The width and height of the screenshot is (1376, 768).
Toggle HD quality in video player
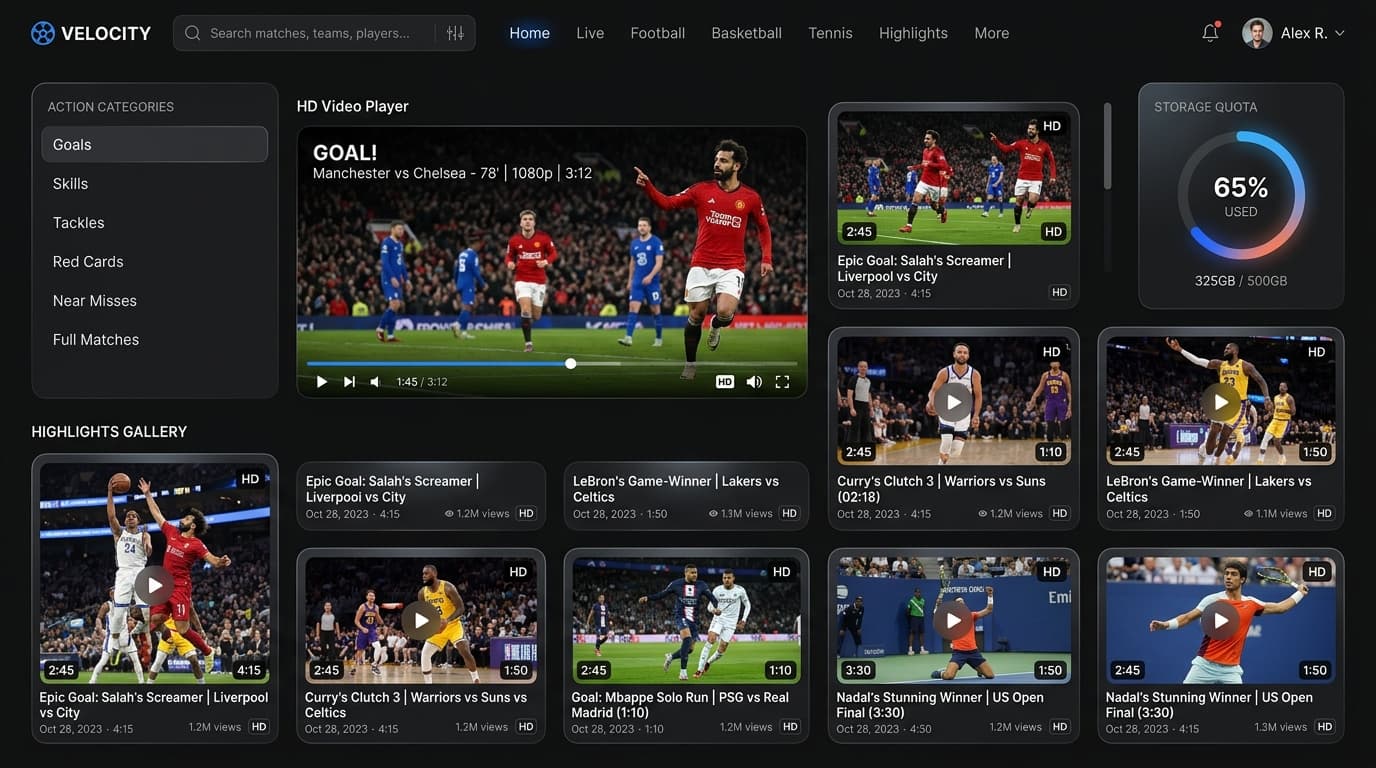[x=725, y=382]
